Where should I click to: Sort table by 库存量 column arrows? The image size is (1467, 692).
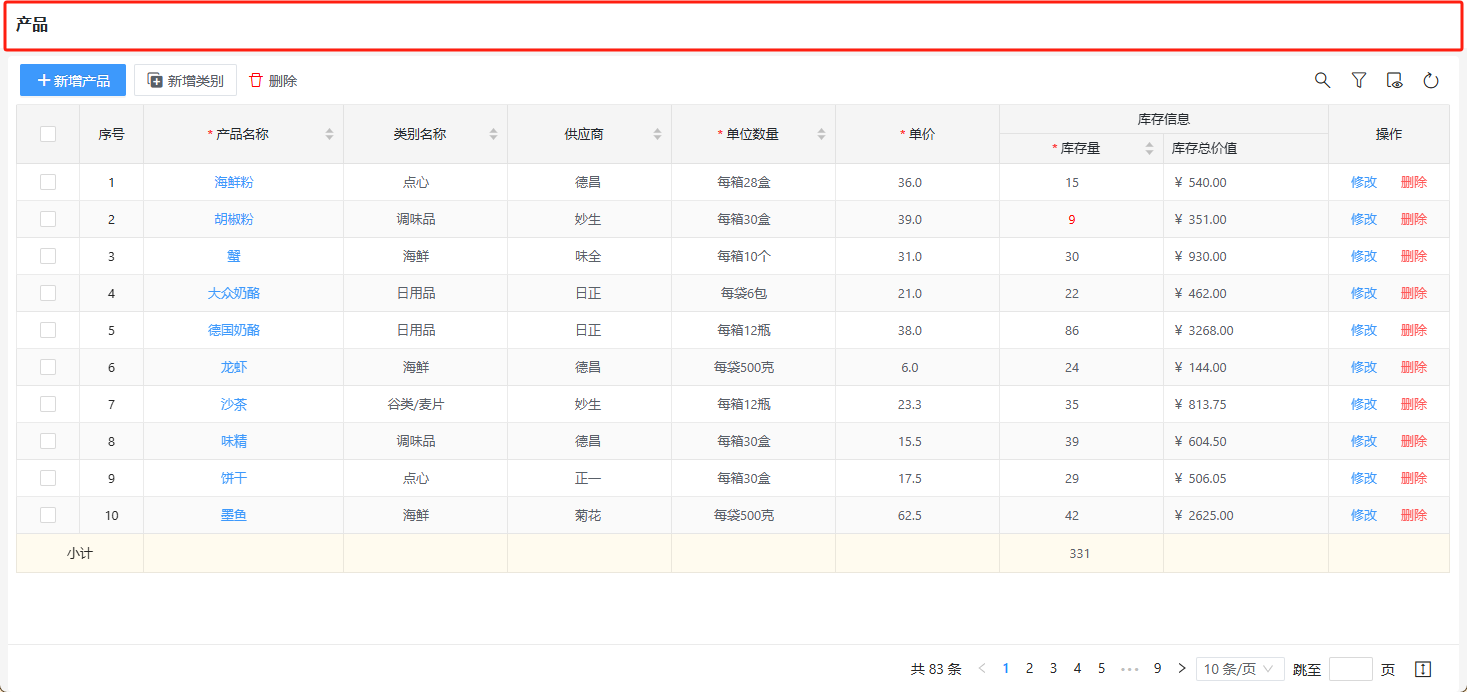coord(1149,148)
